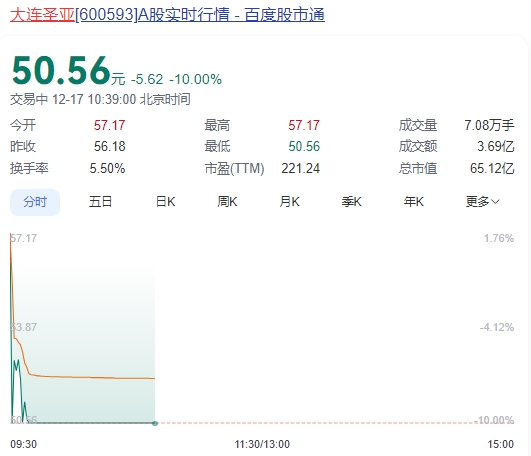Screen dimensions: 531x456
Task: Click the current price 50.56 元
Action: (68, 70)
